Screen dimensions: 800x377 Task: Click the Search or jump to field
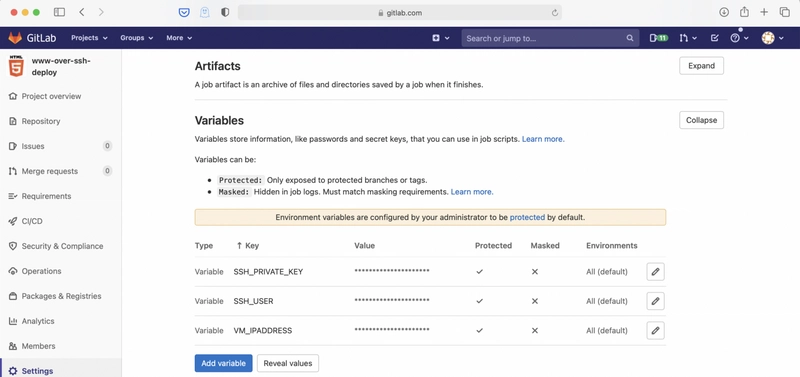coord(550,38)
